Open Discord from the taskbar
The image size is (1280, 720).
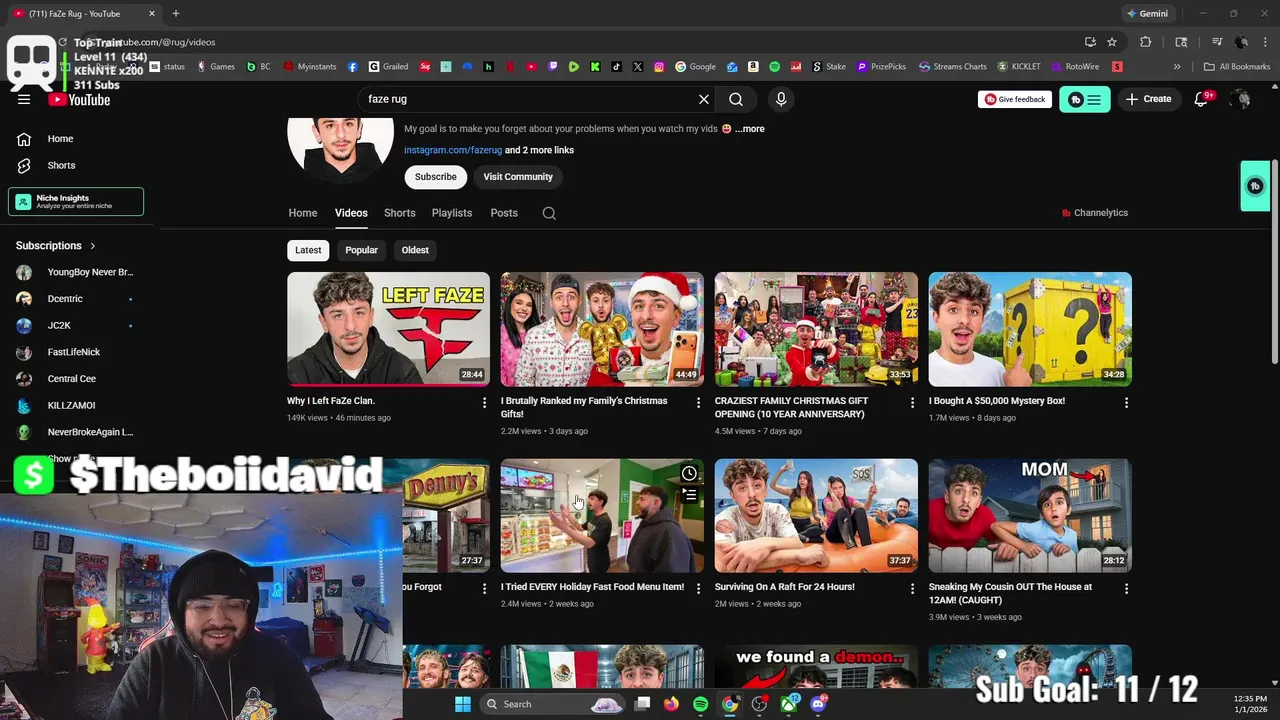pyautogui.click(x=819, y=704)
